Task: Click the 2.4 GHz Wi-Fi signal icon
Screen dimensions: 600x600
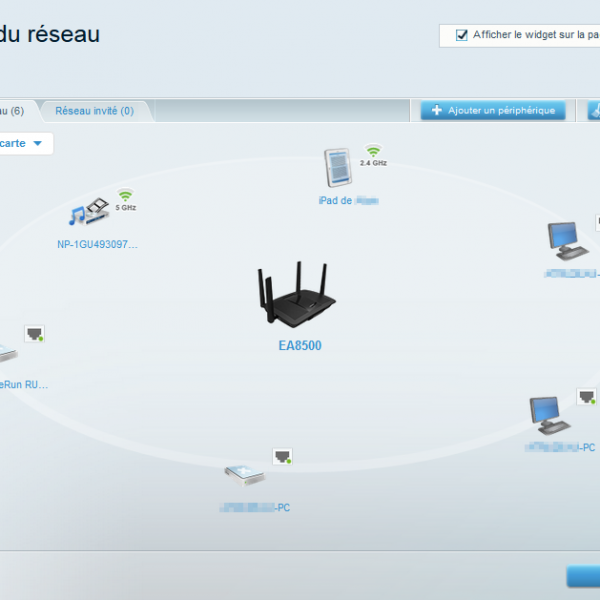Action: click(x=373, y=151)
